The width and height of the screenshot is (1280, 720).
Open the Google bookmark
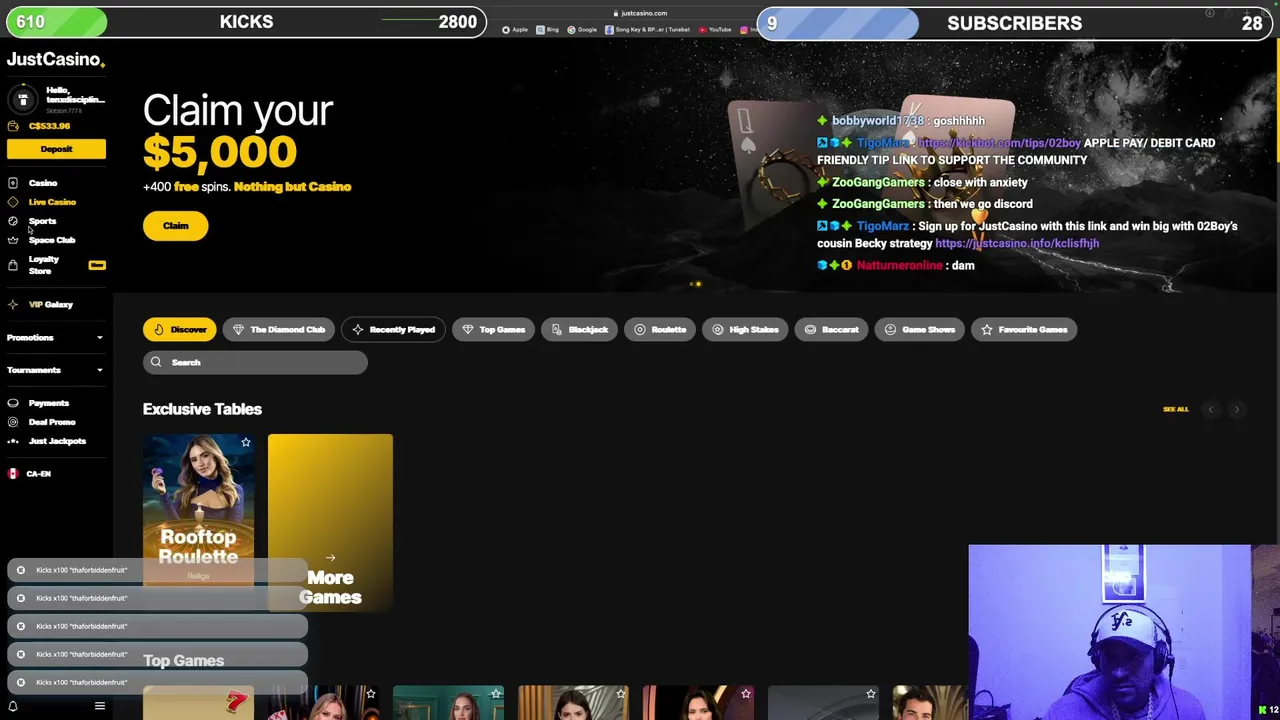point(582,30)
